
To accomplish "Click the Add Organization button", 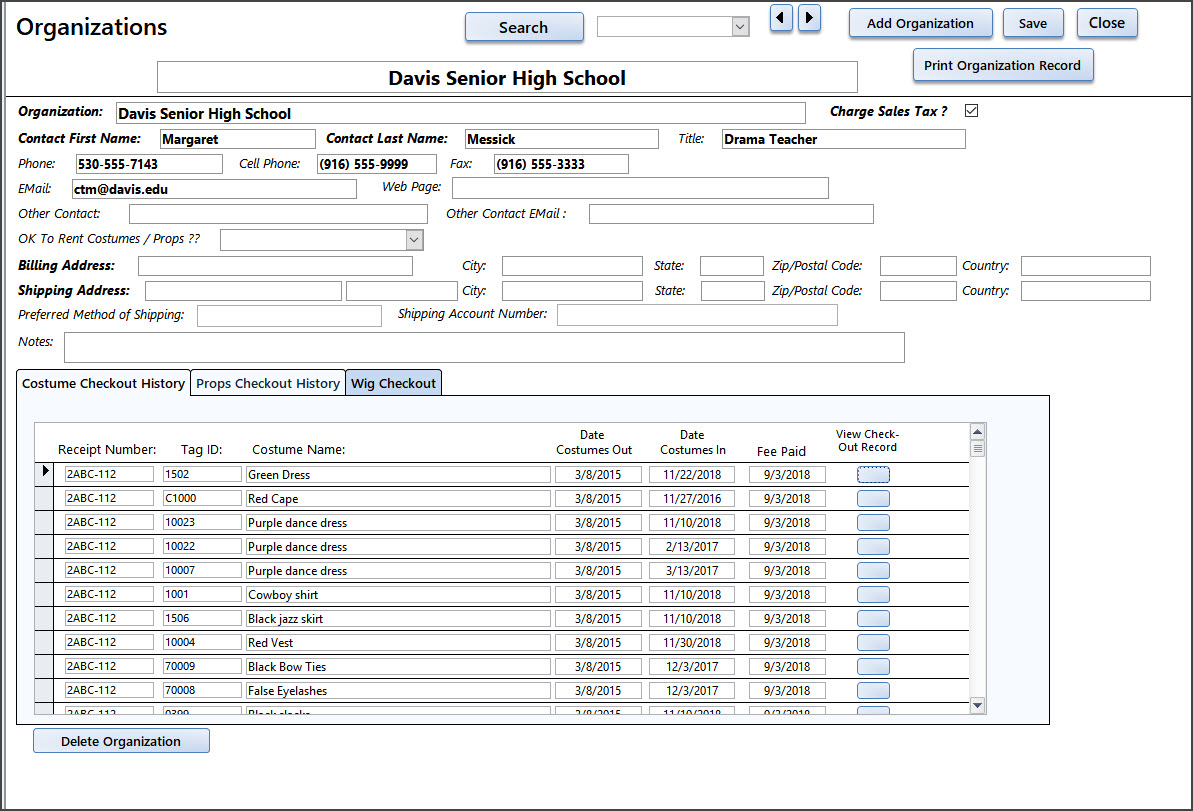I will (920, 23).
